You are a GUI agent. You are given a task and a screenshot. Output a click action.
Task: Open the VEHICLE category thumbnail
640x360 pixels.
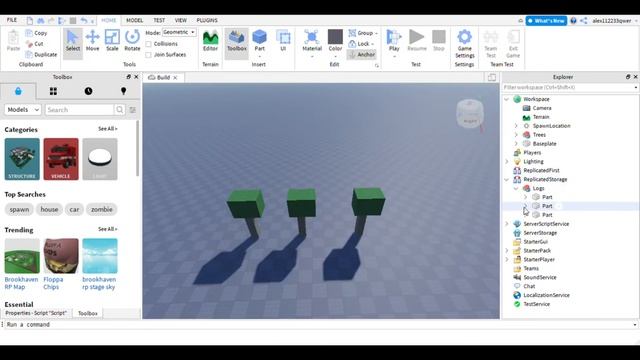click(x=61, y=159)
